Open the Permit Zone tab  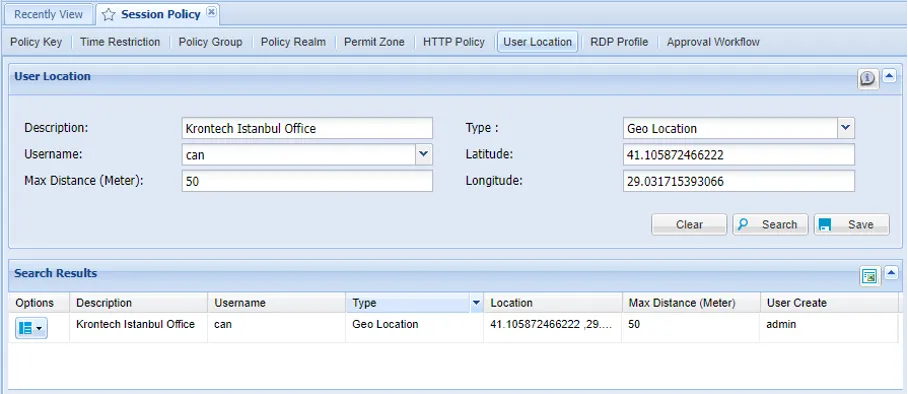(374, 42)
